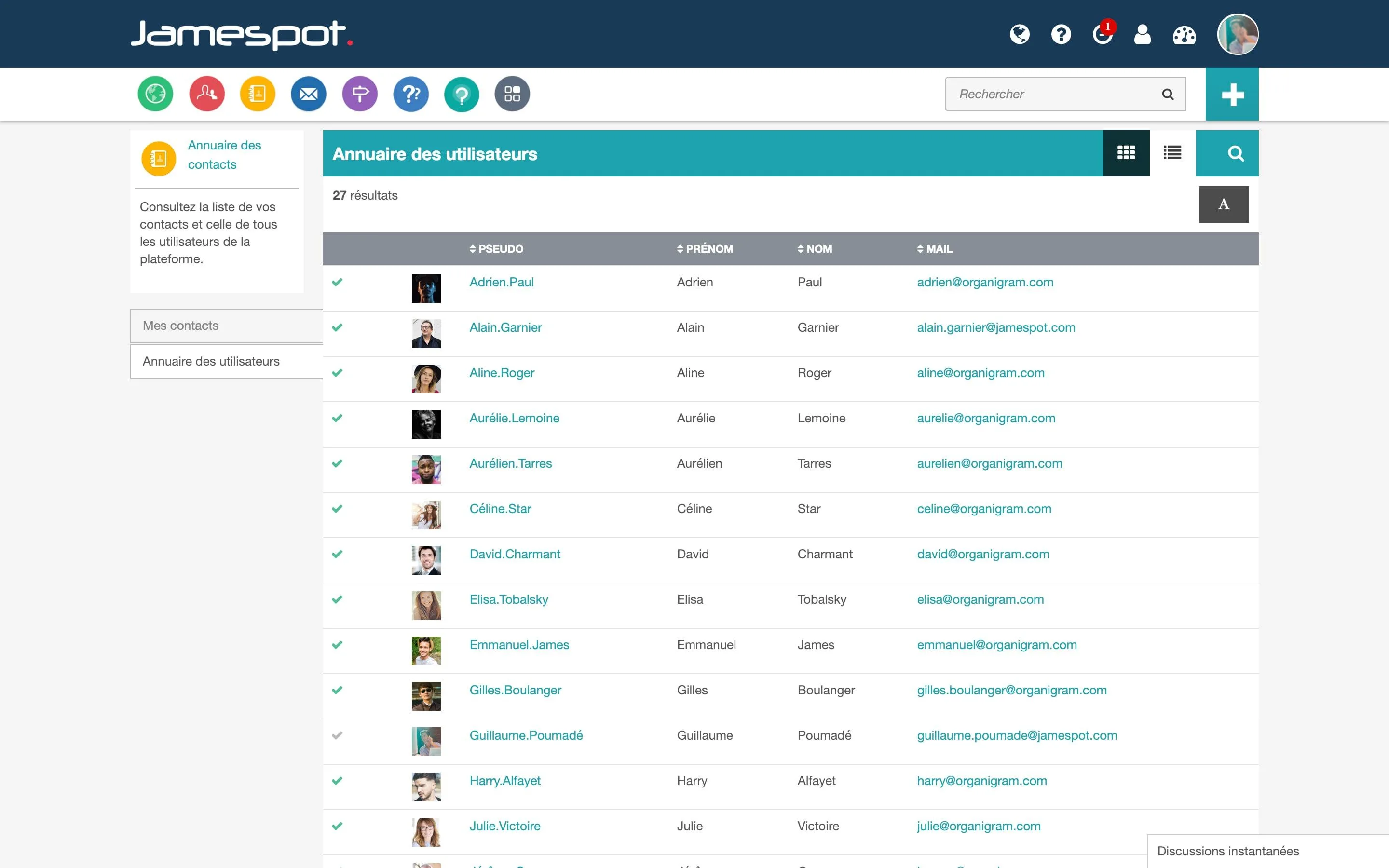Screen dimensions: 1389x868
Task: Click the teal plus create button
Action: pos(1232,94)
